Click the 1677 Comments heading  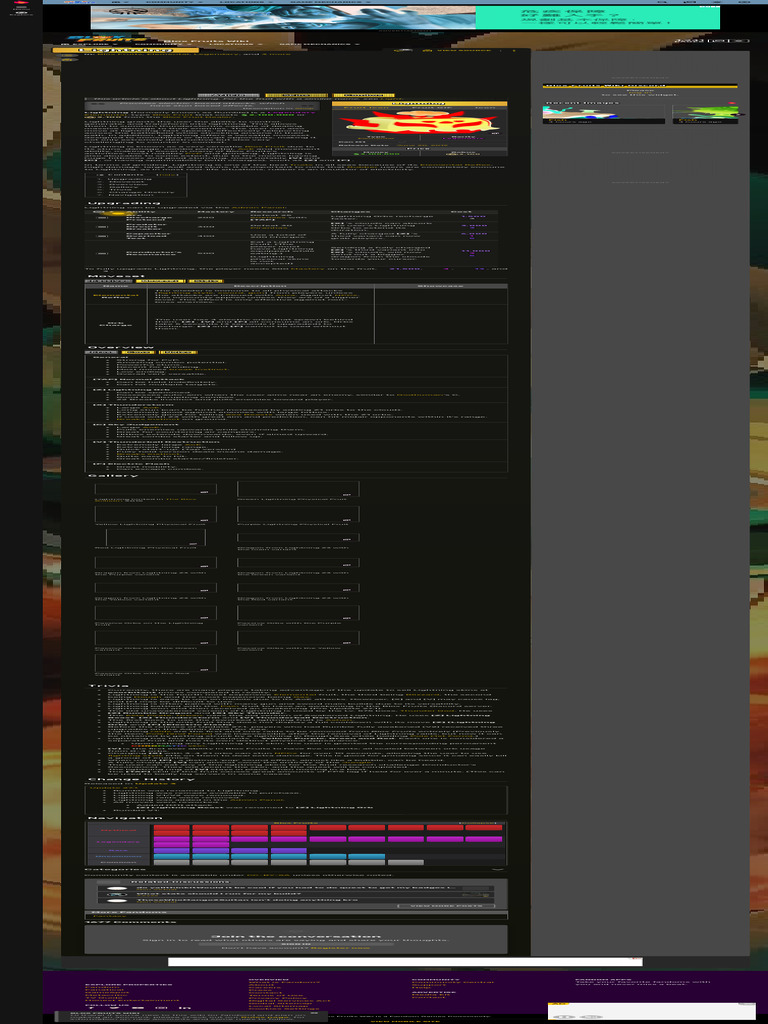pos(131,922)
